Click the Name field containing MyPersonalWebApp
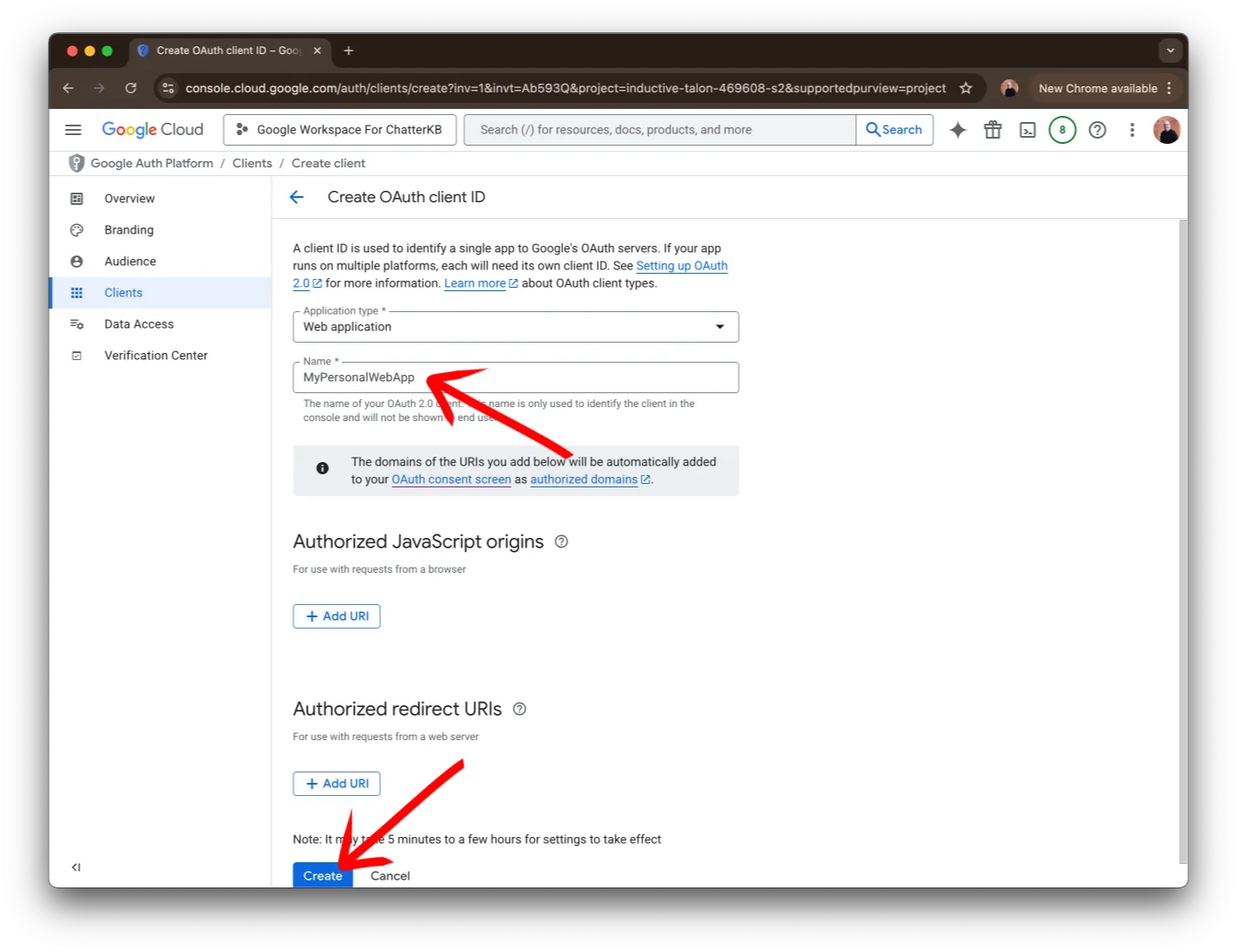1237x952 pixels. point(516,377)
